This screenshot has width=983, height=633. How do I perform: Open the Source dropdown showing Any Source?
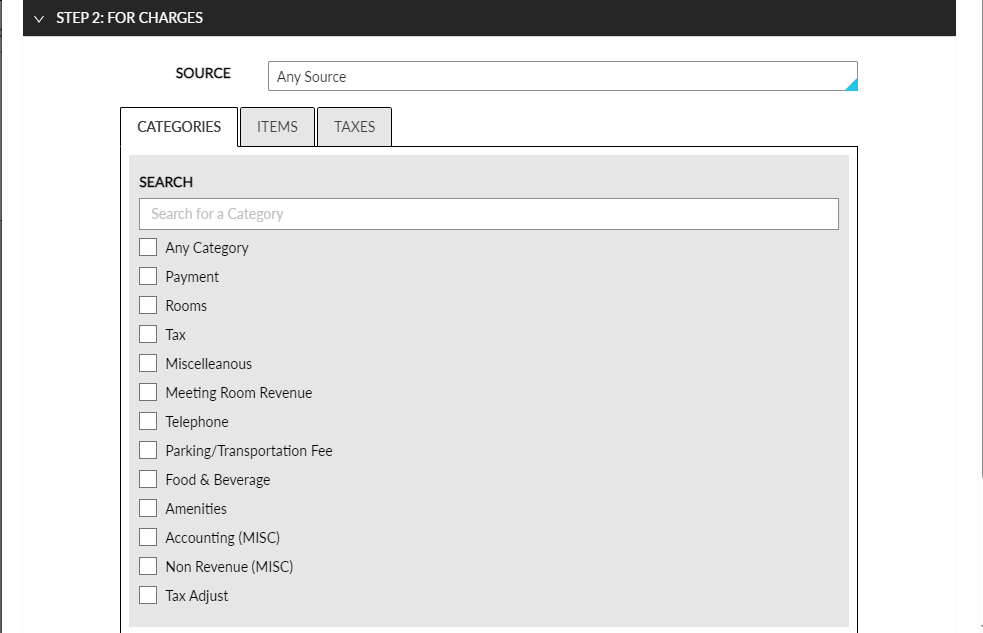(562, 76)
